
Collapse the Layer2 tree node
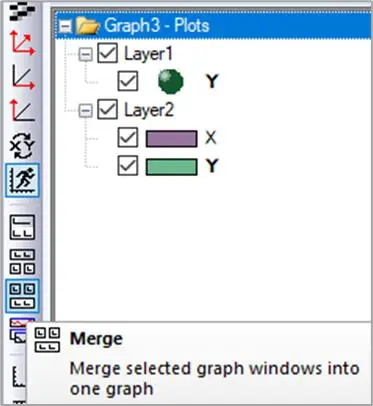(x=85, y=111)
